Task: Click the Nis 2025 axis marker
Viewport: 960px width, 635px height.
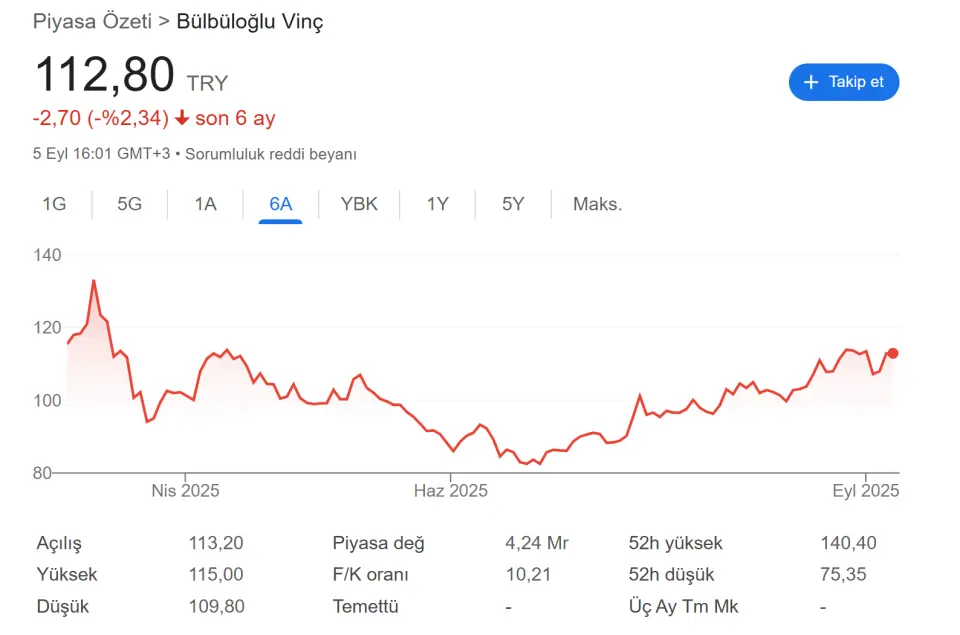Action: coord(186,490)
